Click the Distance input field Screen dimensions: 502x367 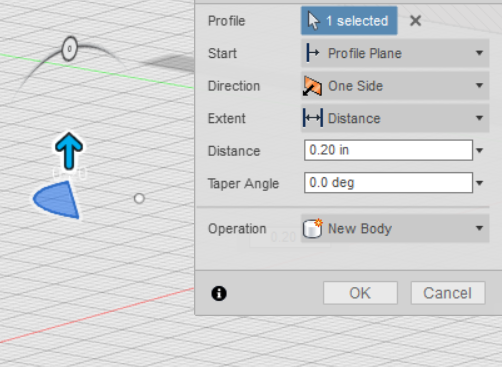click(x=388, y=150)
